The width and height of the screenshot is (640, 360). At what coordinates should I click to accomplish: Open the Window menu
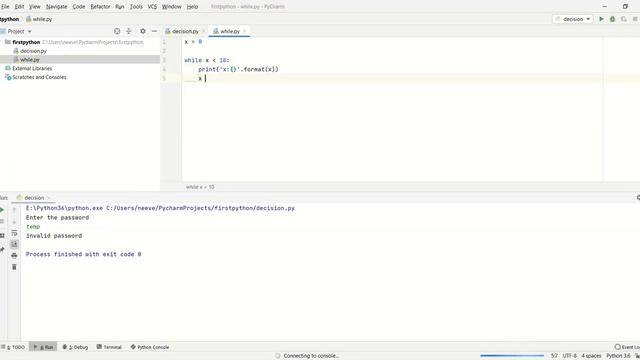(x=171, y=7)
